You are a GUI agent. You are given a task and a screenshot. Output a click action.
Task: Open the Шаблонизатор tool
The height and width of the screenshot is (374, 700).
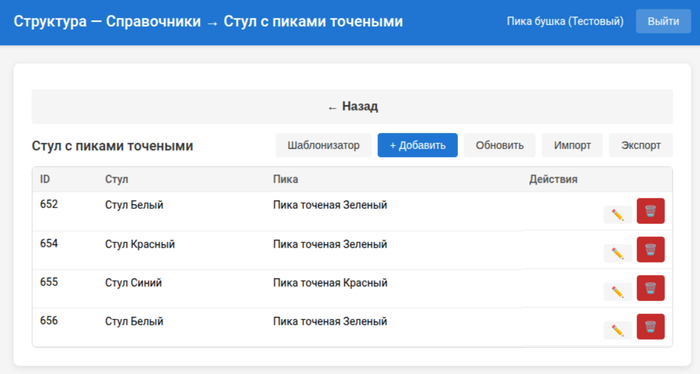pos(323,145)
